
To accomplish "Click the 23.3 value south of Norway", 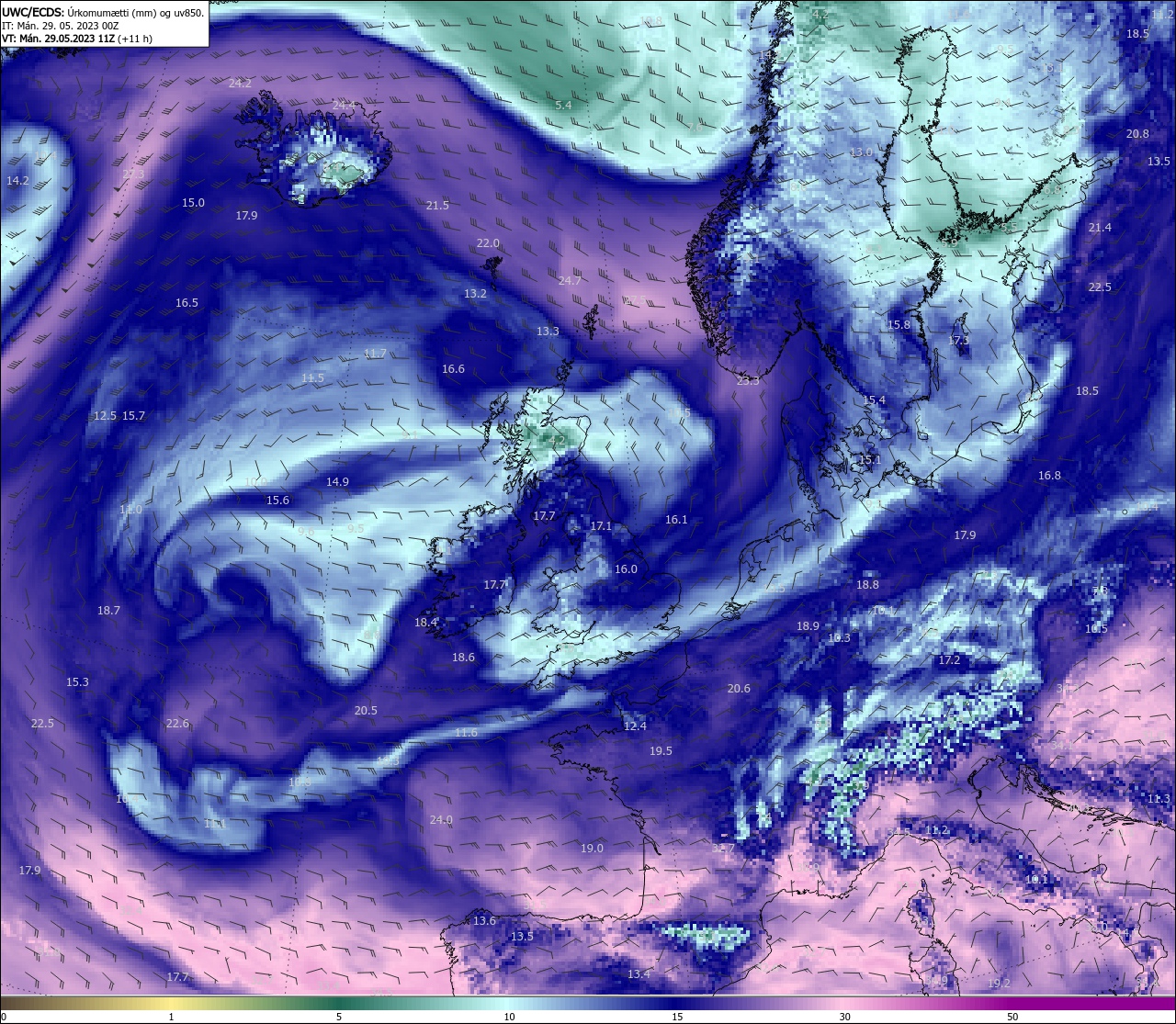I will (x=748, y=381).
